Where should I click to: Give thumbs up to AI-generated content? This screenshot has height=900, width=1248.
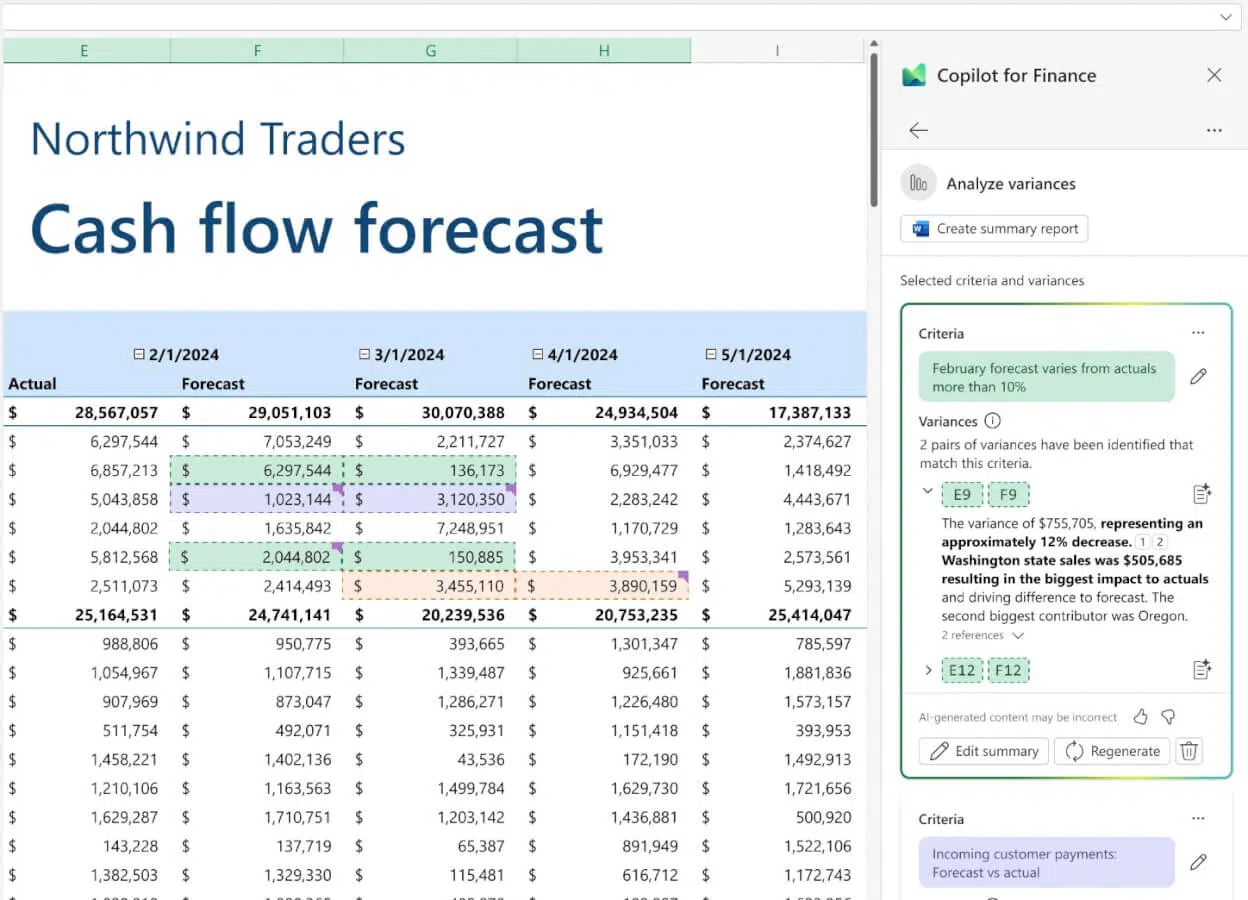tap(1140, 717)
